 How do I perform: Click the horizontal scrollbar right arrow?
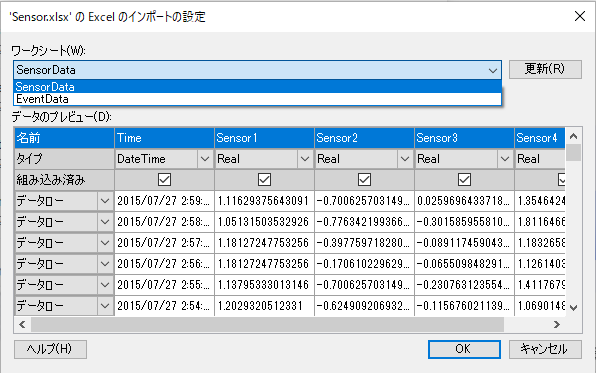point(557,324)
